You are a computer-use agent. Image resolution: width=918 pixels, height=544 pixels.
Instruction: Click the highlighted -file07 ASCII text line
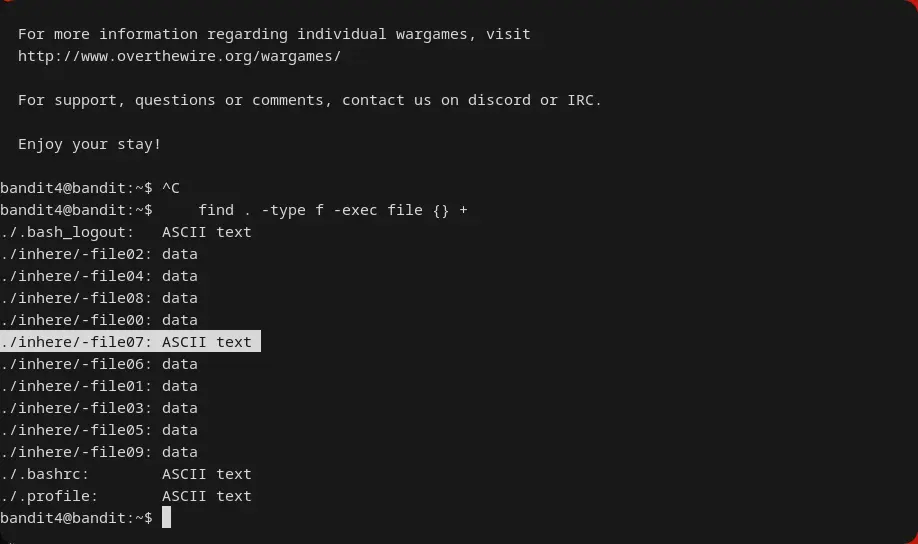[x=130, y=342]
